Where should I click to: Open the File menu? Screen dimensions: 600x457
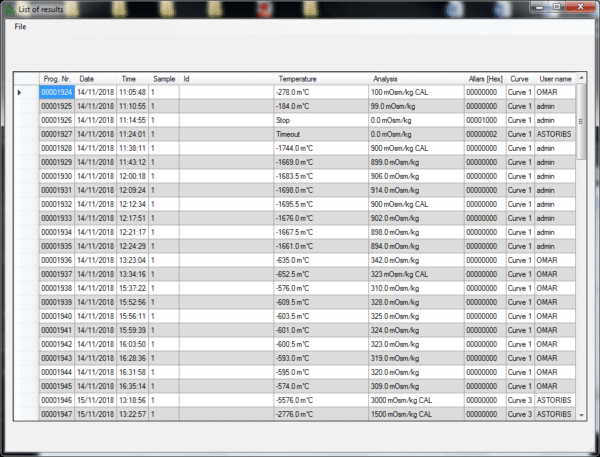pos(20,26)
